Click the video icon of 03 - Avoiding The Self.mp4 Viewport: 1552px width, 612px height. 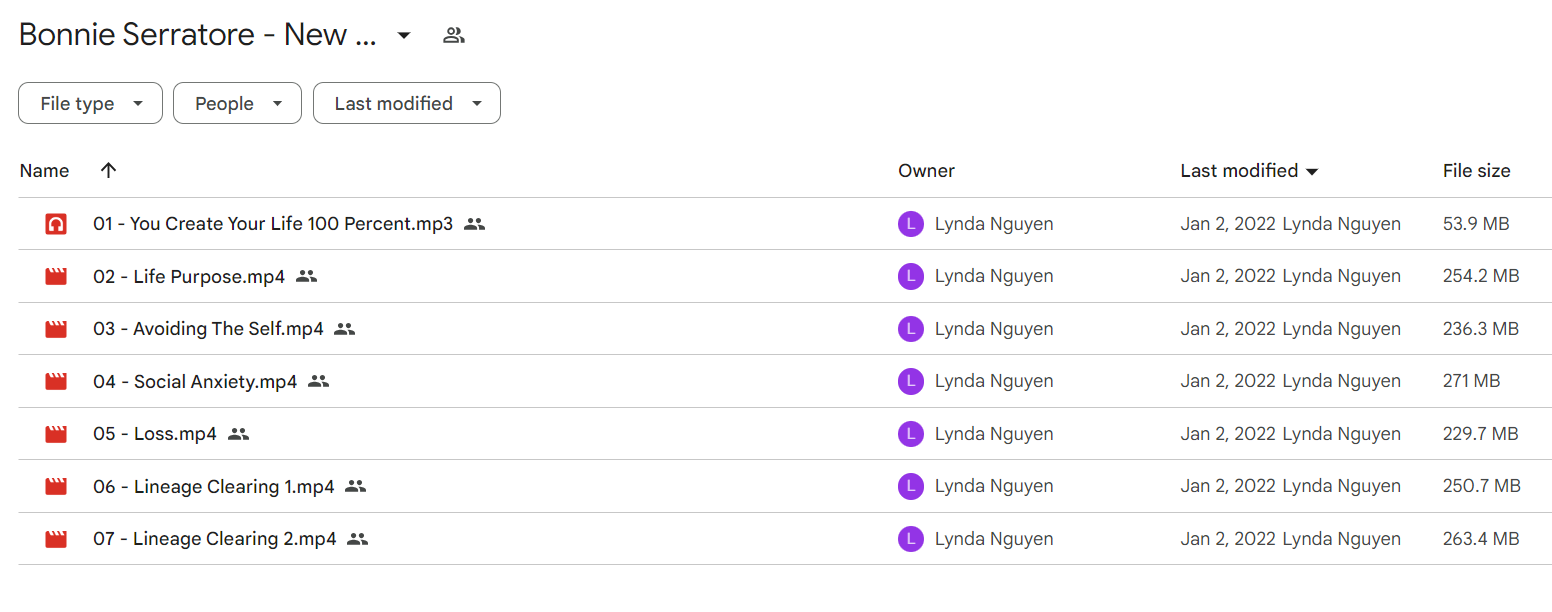(x=56, y=329)
